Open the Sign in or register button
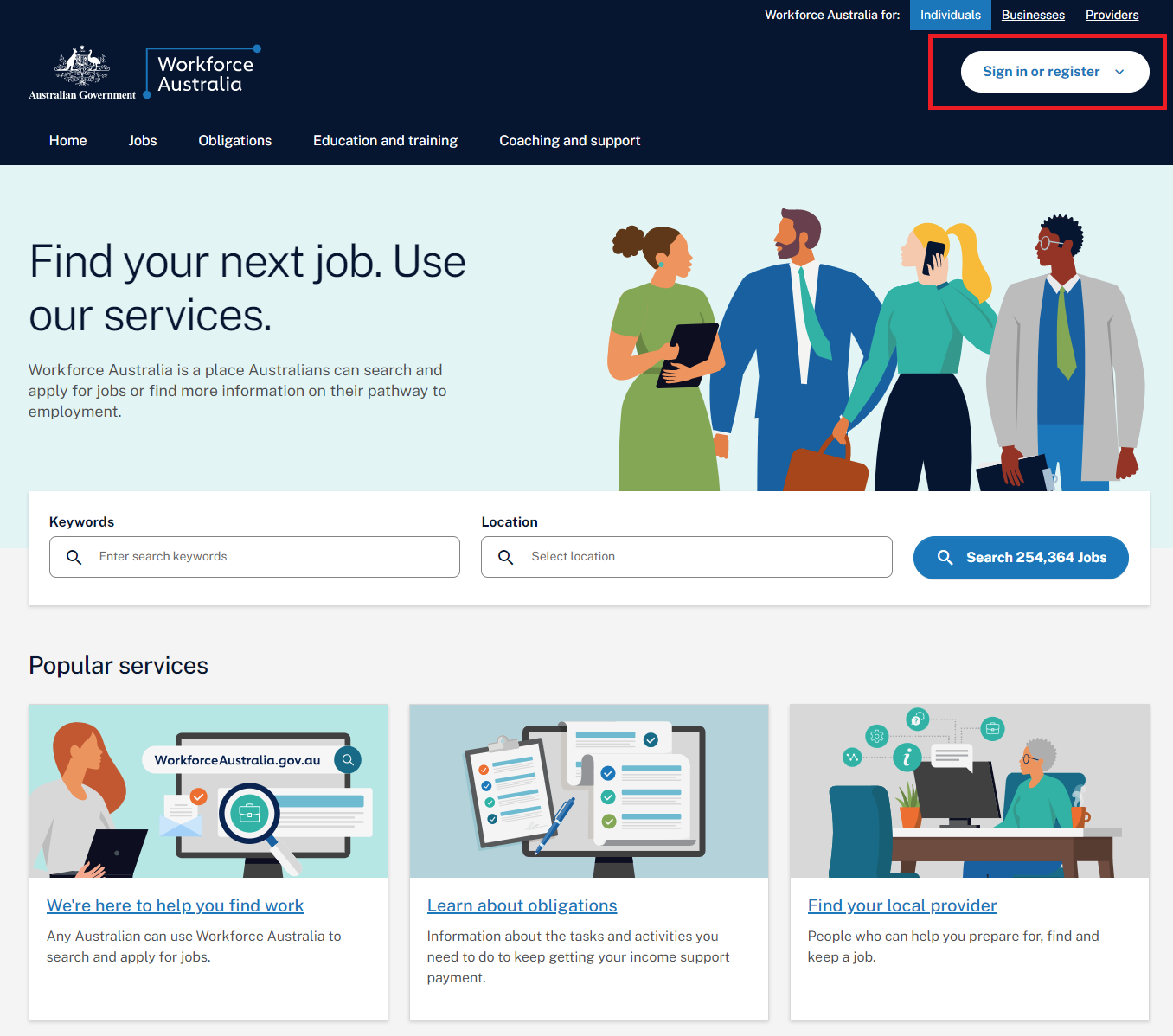This screenshot has height=1036, width=1173. 1054,72
